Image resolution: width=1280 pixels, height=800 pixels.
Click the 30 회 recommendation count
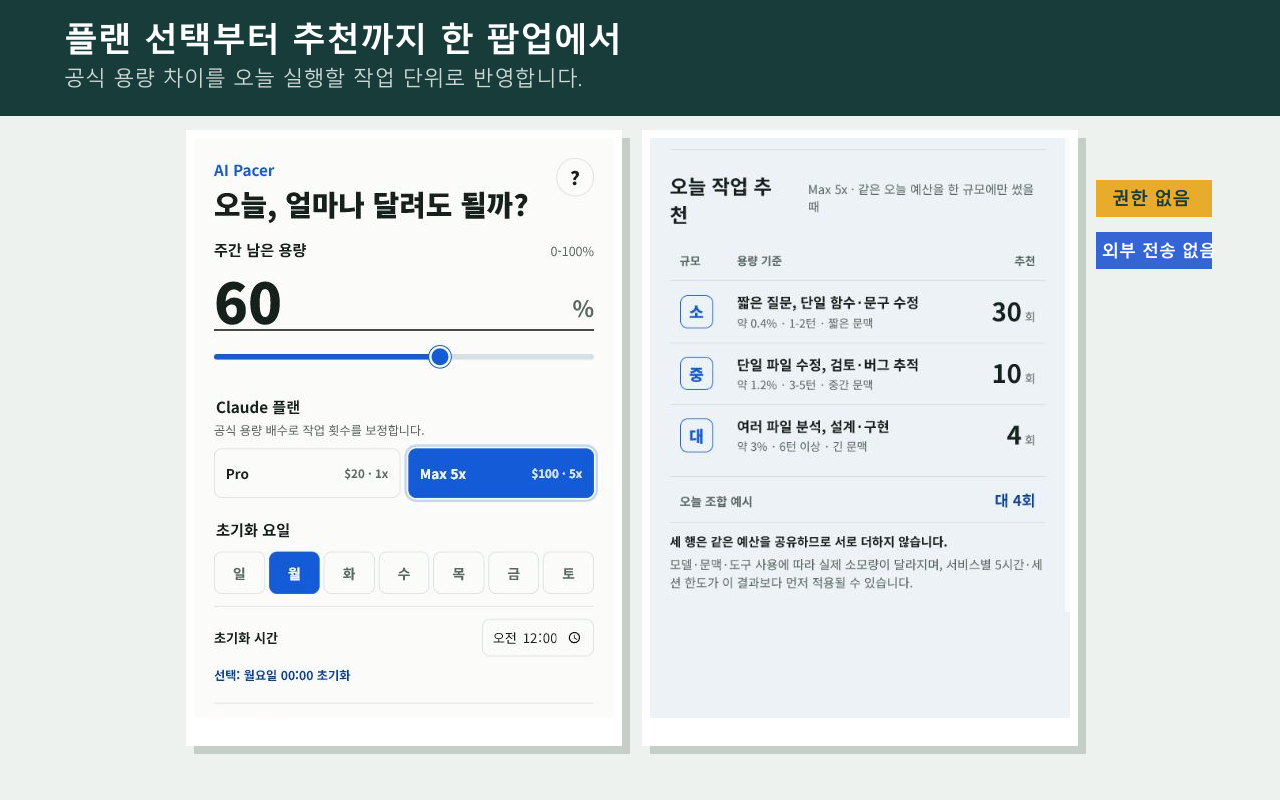point(1013,312)
